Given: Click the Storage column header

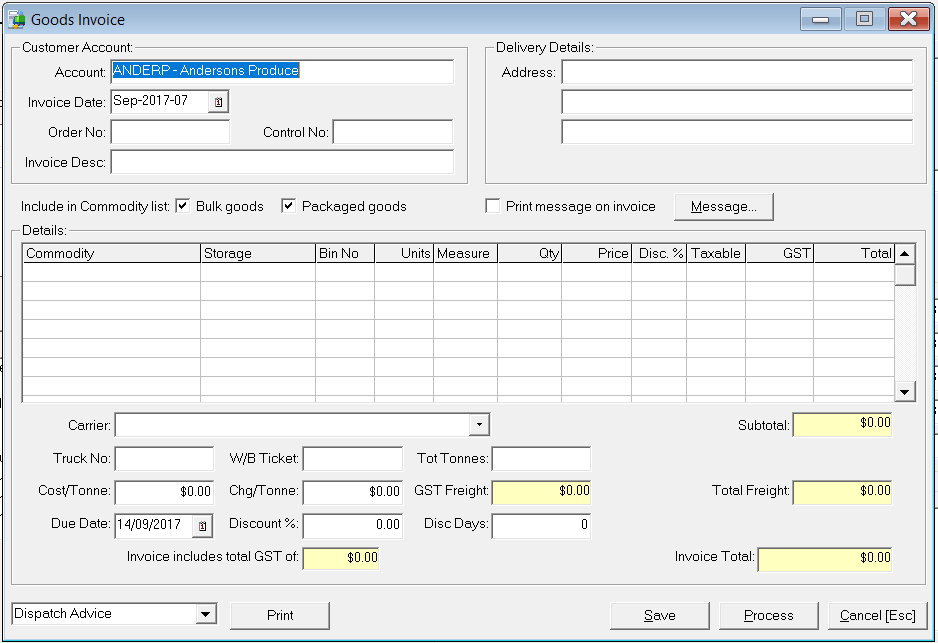Looking at the screenshot, I should click(x=258, y=253).
